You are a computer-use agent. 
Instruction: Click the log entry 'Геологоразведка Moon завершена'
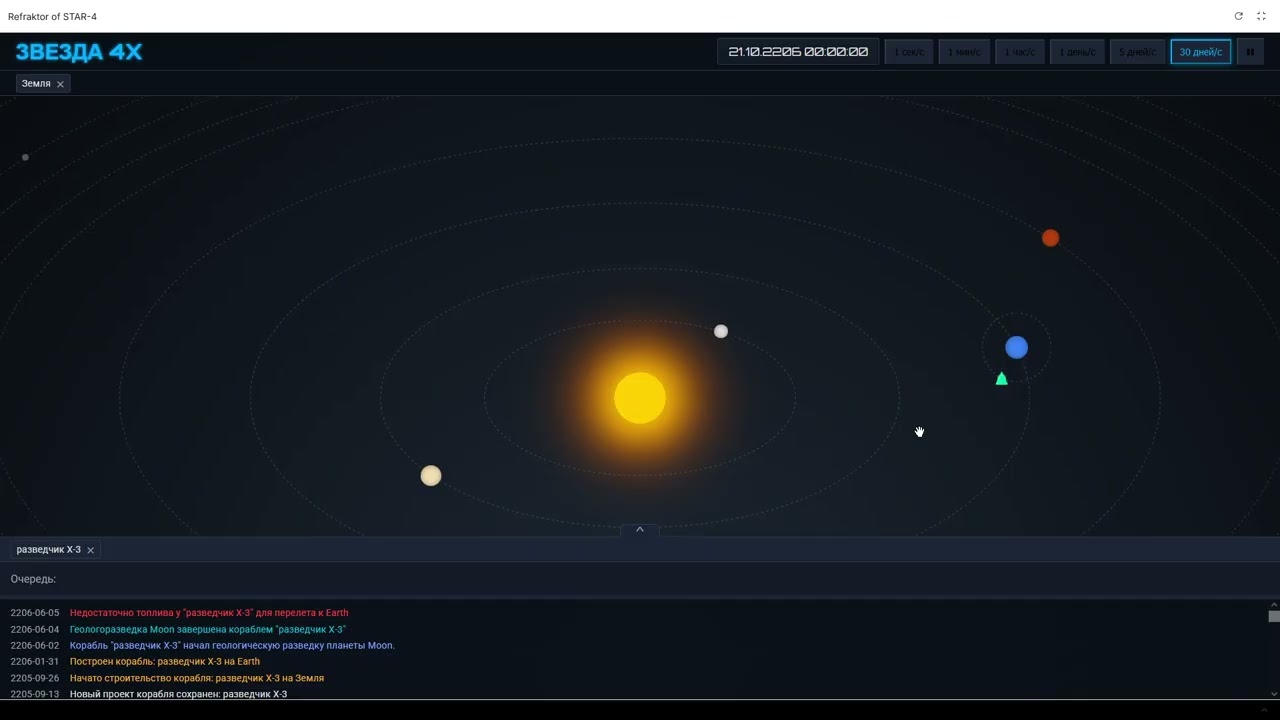click(x=208, y=629)
